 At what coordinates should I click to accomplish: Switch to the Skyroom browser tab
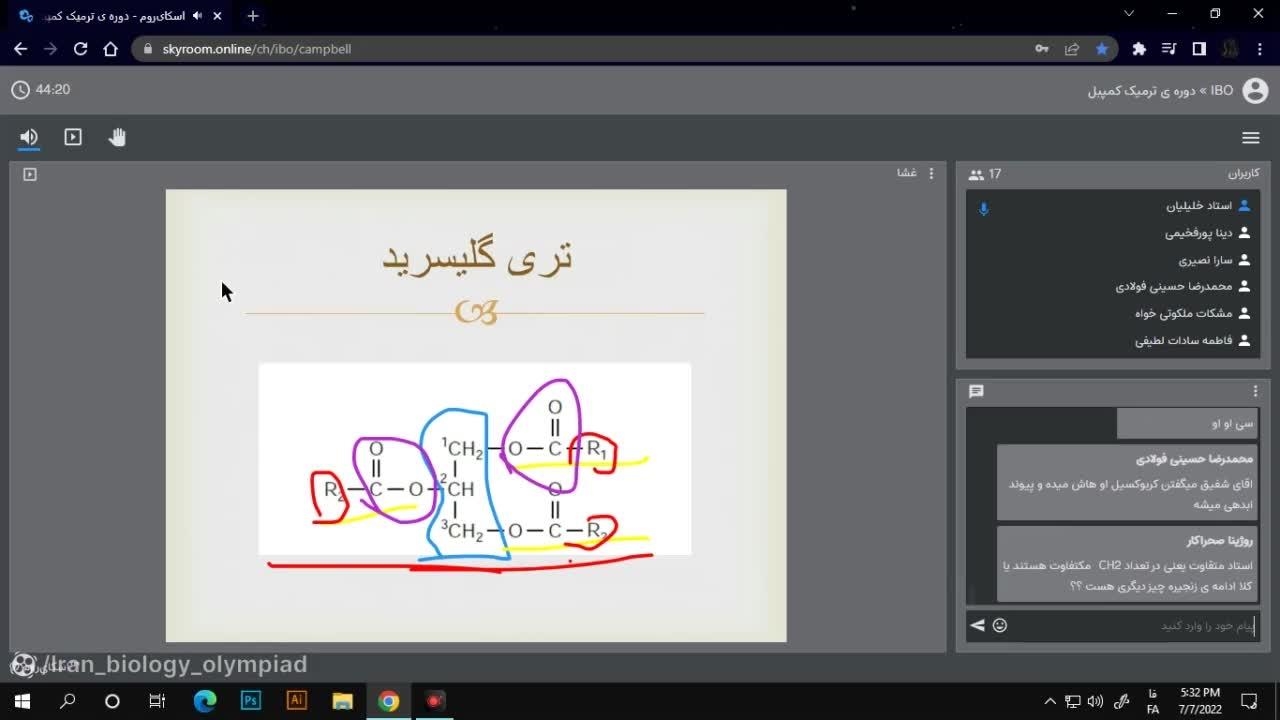(120, 16)
